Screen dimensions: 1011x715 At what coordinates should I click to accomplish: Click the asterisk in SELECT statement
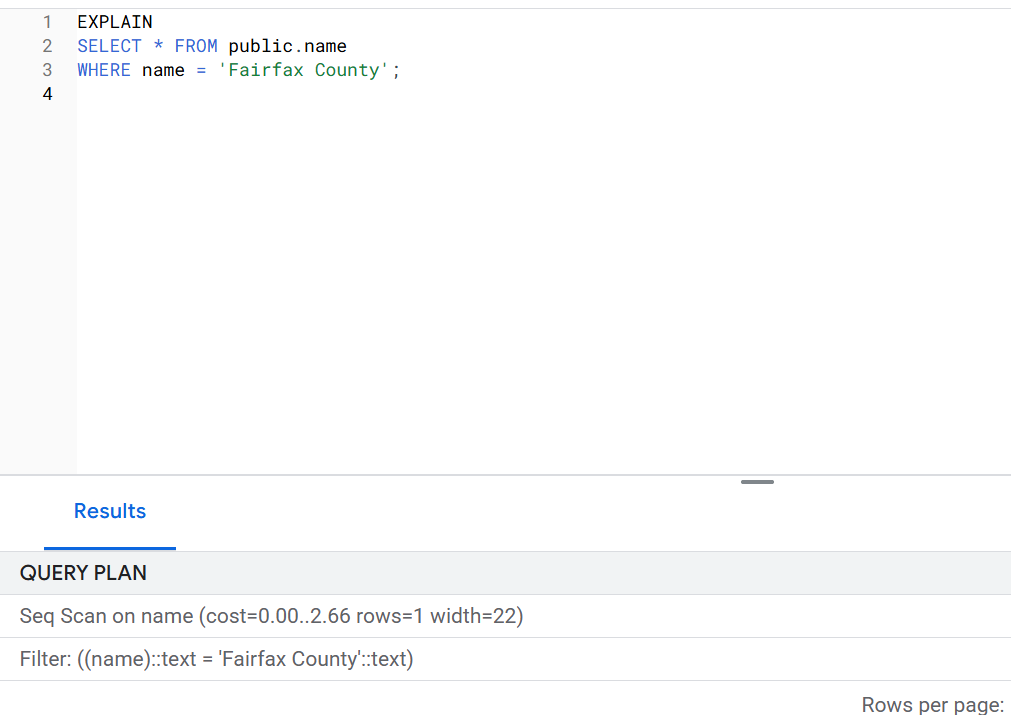tap(158, 46)
